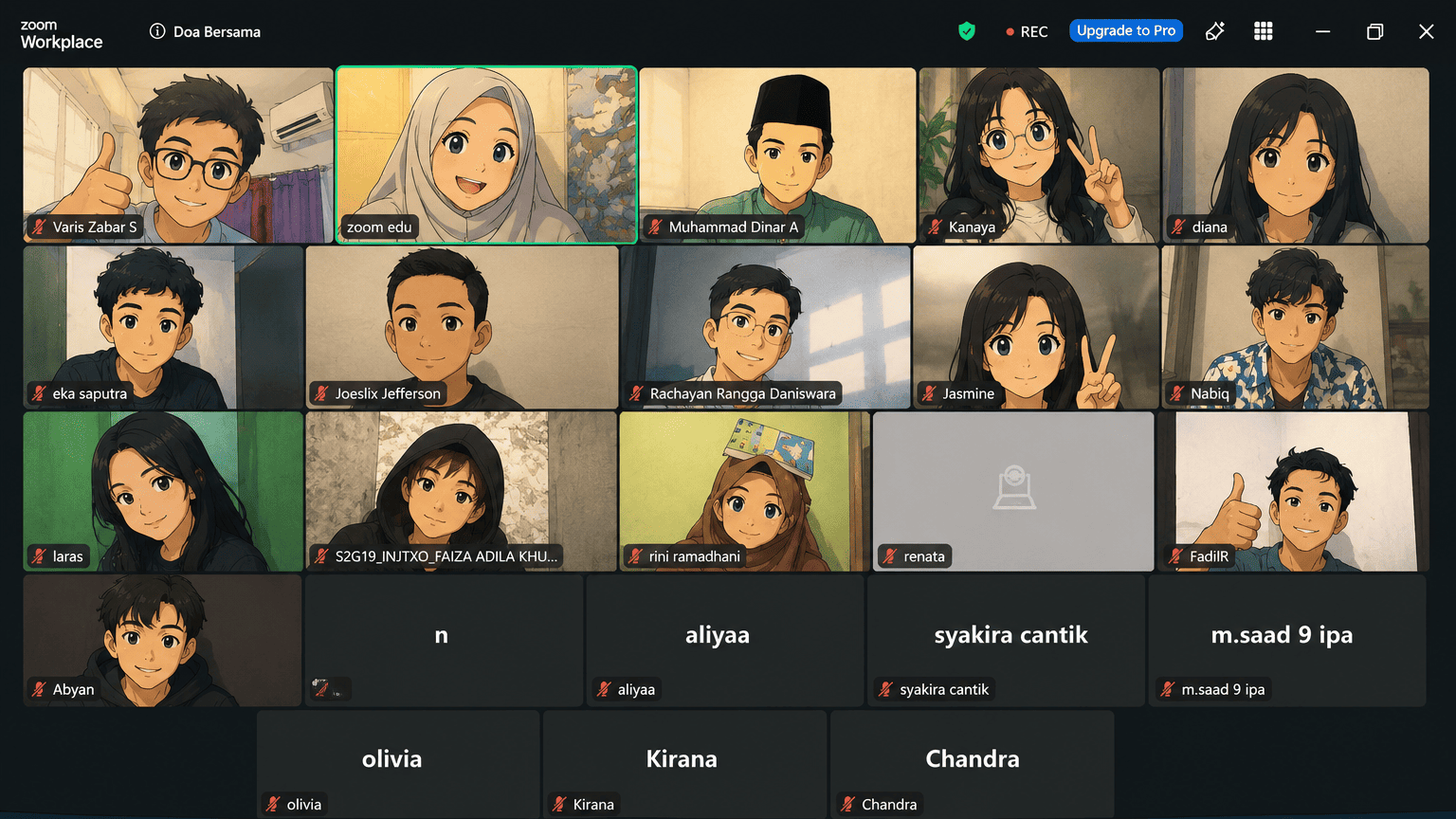This screenshot has width=1456, height=819.
Task: Click the zoom edu name label
Action: click(x=379, y=227)
